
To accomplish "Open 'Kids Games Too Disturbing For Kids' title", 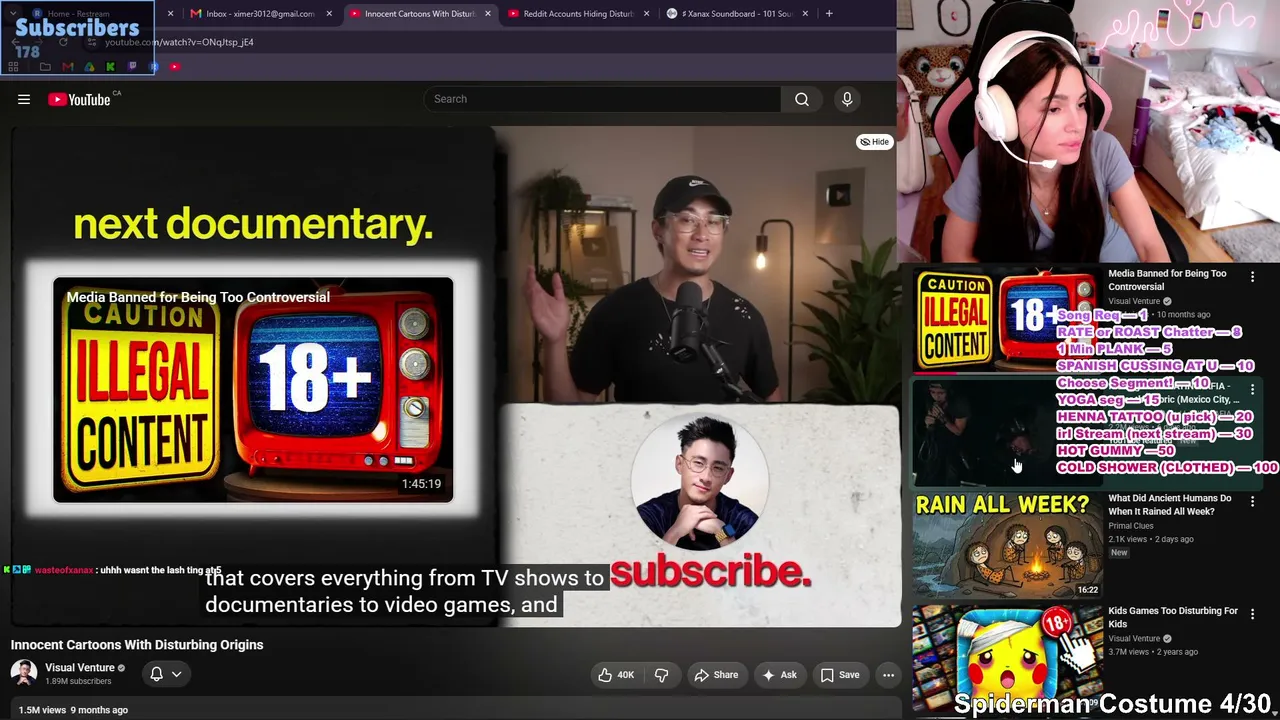I will click(x=1173, y=617).
